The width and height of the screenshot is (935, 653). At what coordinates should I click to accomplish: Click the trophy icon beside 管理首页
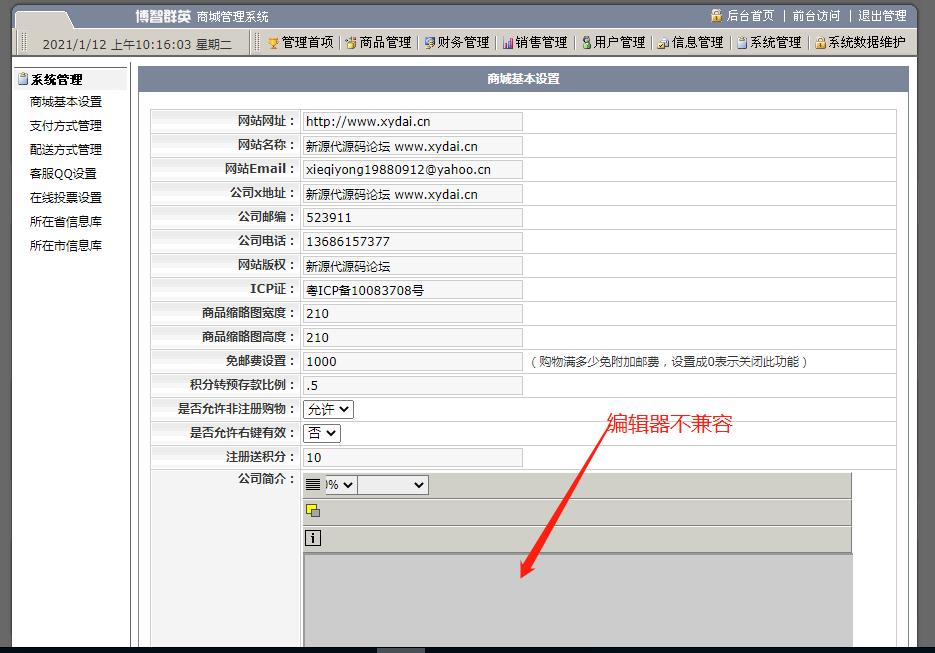[x=273, y=43]
